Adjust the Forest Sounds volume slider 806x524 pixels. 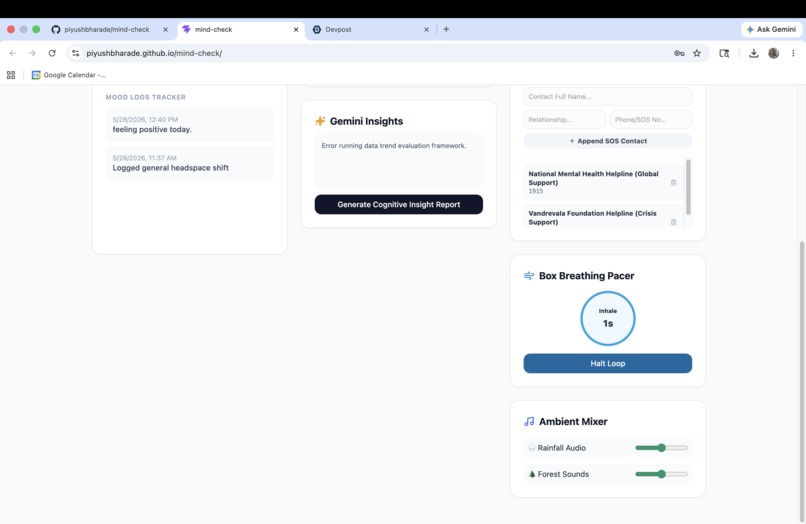click(661, 474)
